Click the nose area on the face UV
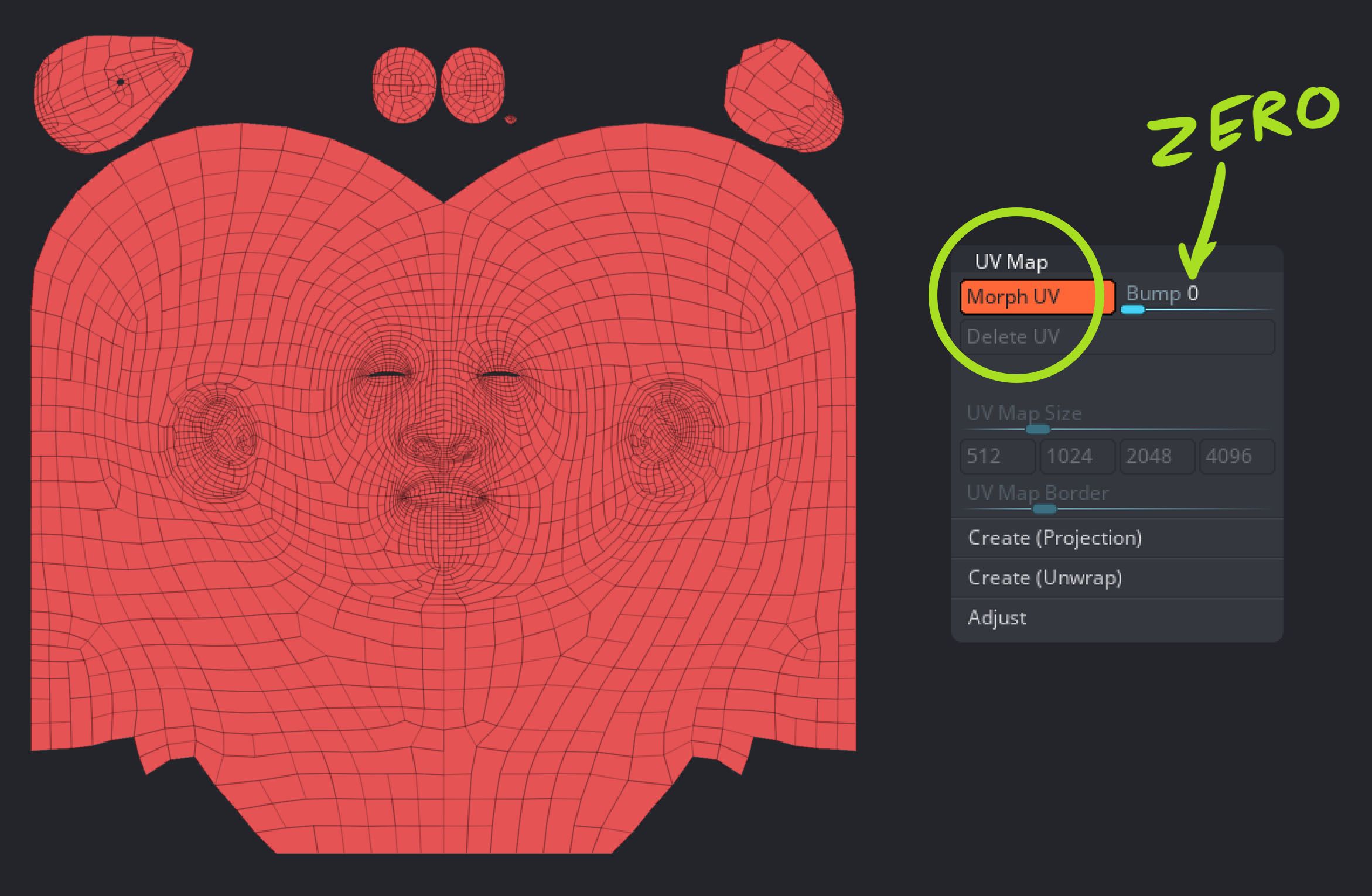The image size is (1372, 896). coord(443,439)
